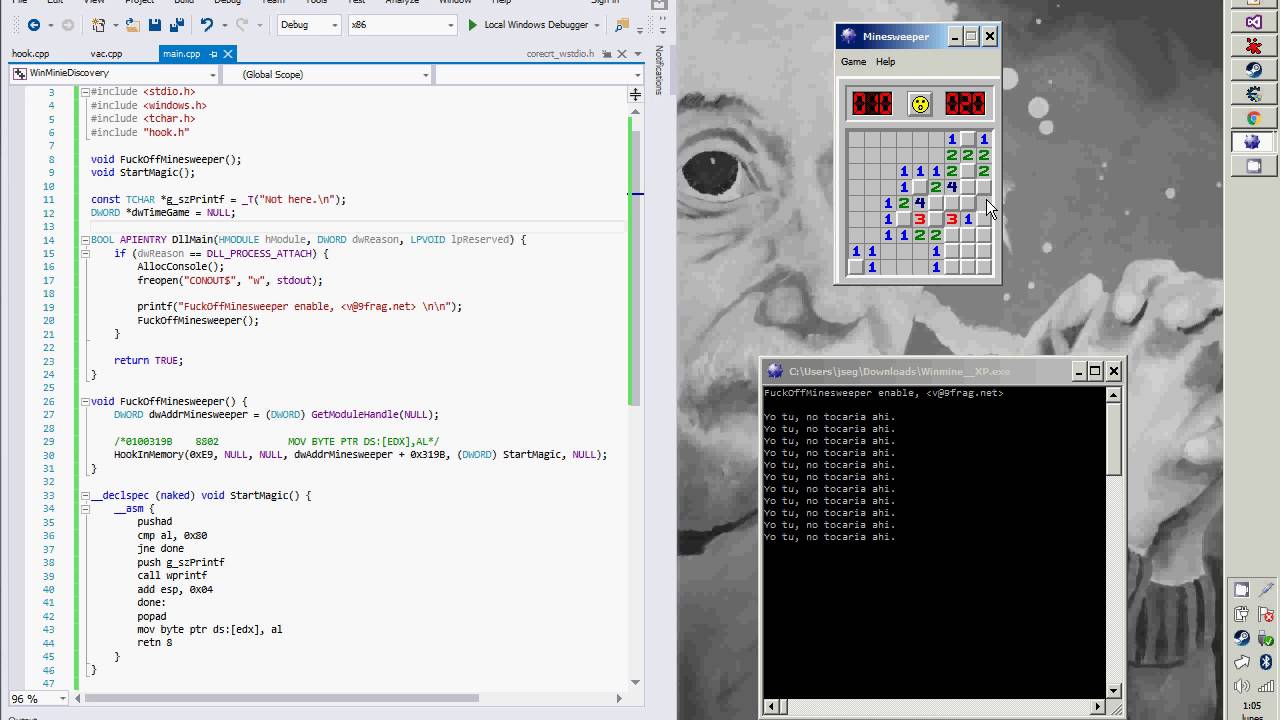Navigate backward in Visual Studio toolbar

(x=33, y=25)
